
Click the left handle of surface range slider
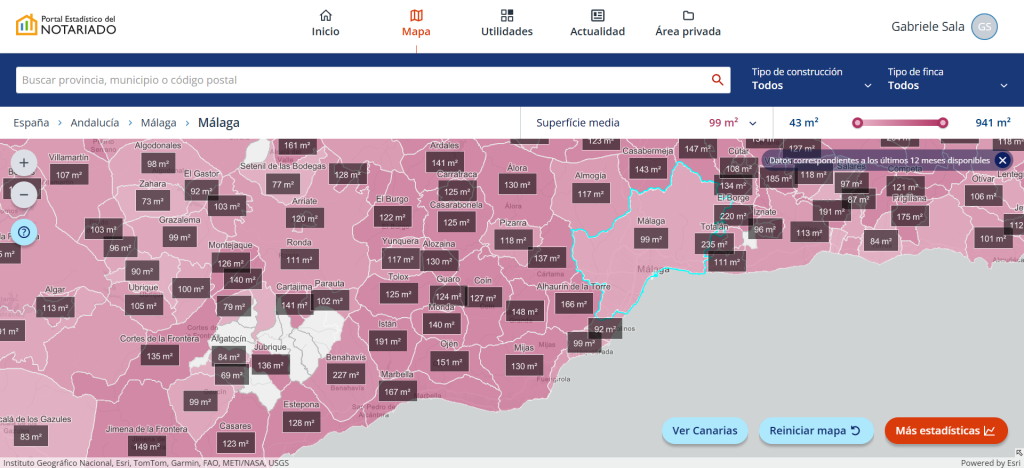857,123
